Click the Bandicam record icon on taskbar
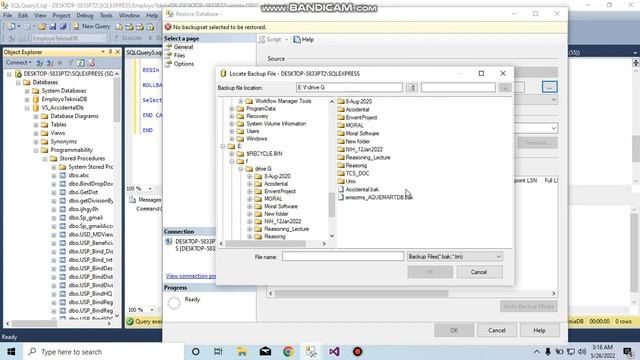Screen dimensions: 640x360 pos(358,351)
